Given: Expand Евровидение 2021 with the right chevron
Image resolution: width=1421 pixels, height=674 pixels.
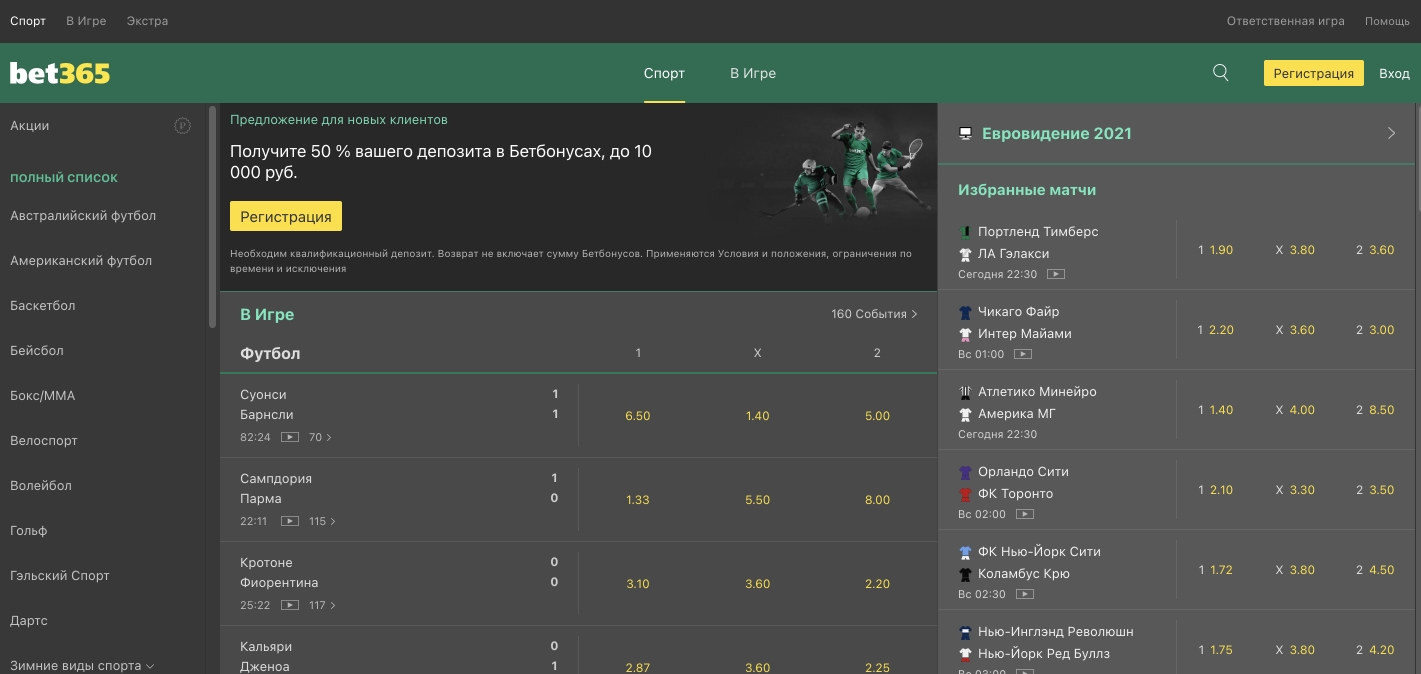Looking at the screenshot, I should pyautogui.click(x=1390, y=133).
